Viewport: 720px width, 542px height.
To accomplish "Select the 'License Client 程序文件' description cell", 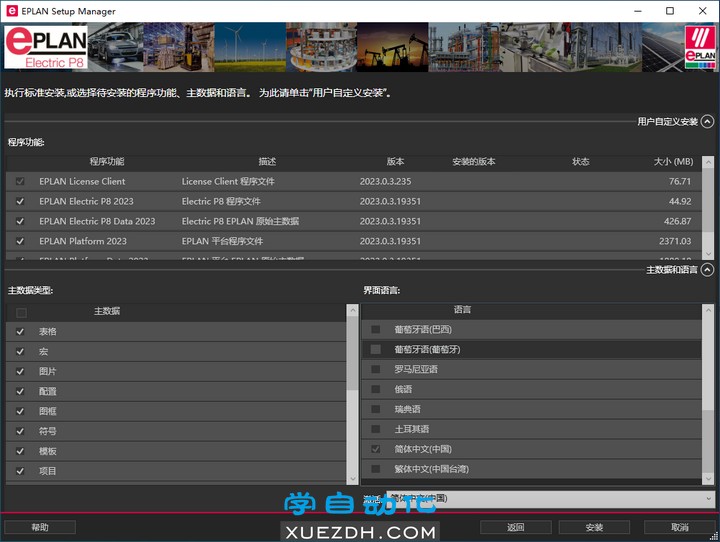I will point(228,181).
